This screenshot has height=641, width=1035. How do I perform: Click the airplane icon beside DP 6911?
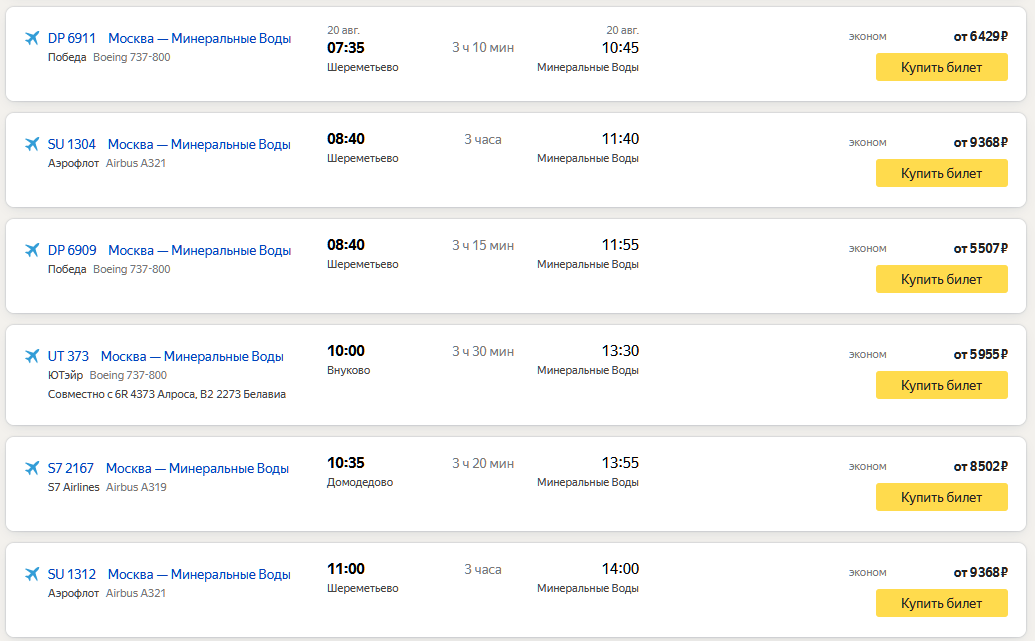(32, 39)
